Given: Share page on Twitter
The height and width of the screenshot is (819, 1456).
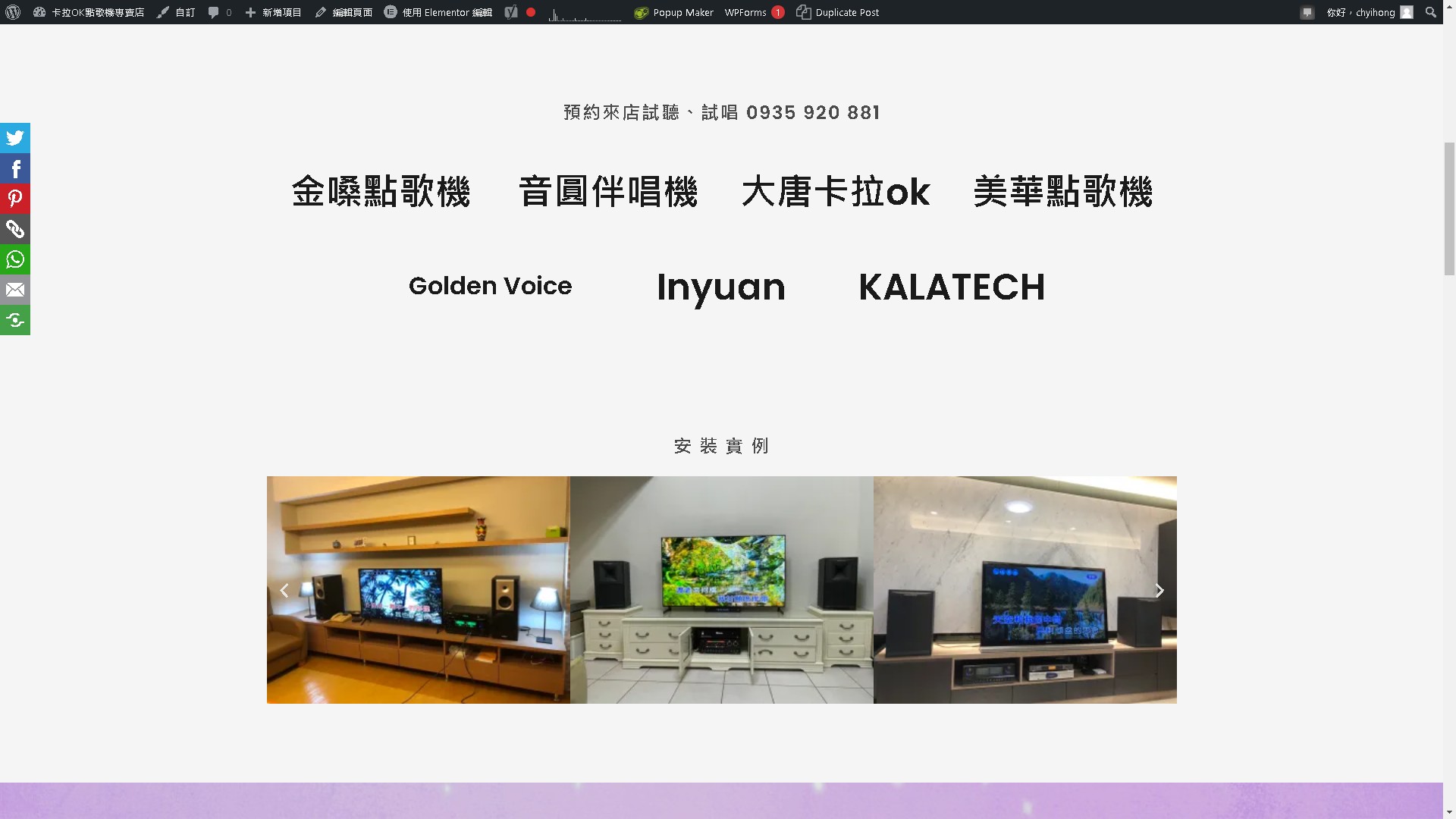Looking at the screenshot, I should pyautogui.click(x=15, y=138).
